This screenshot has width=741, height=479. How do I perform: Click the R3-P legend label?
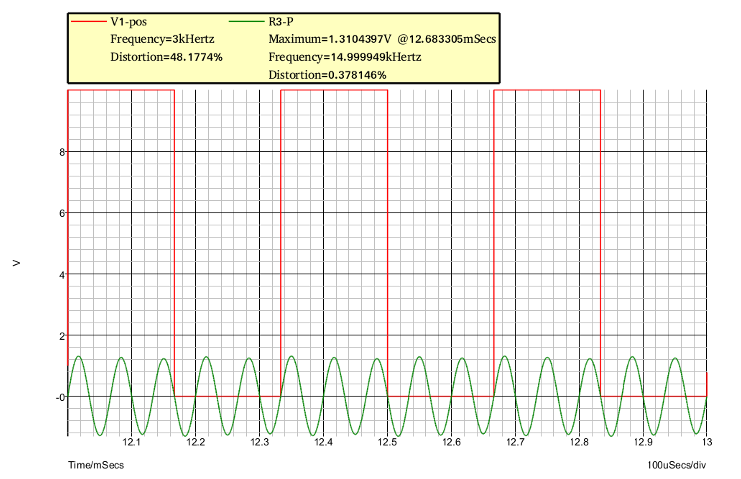tap(281, 22)
